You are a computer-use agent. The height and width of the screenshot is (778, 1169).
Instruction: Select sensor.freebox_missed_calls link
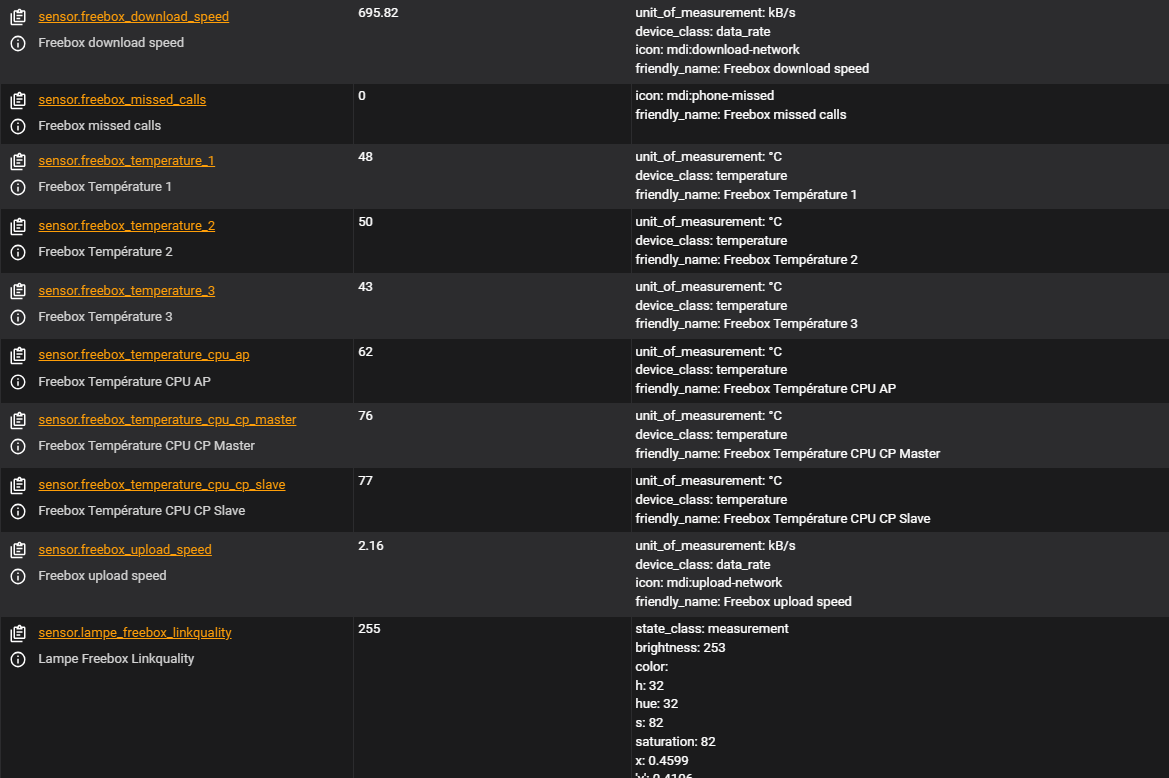[122, 99]
